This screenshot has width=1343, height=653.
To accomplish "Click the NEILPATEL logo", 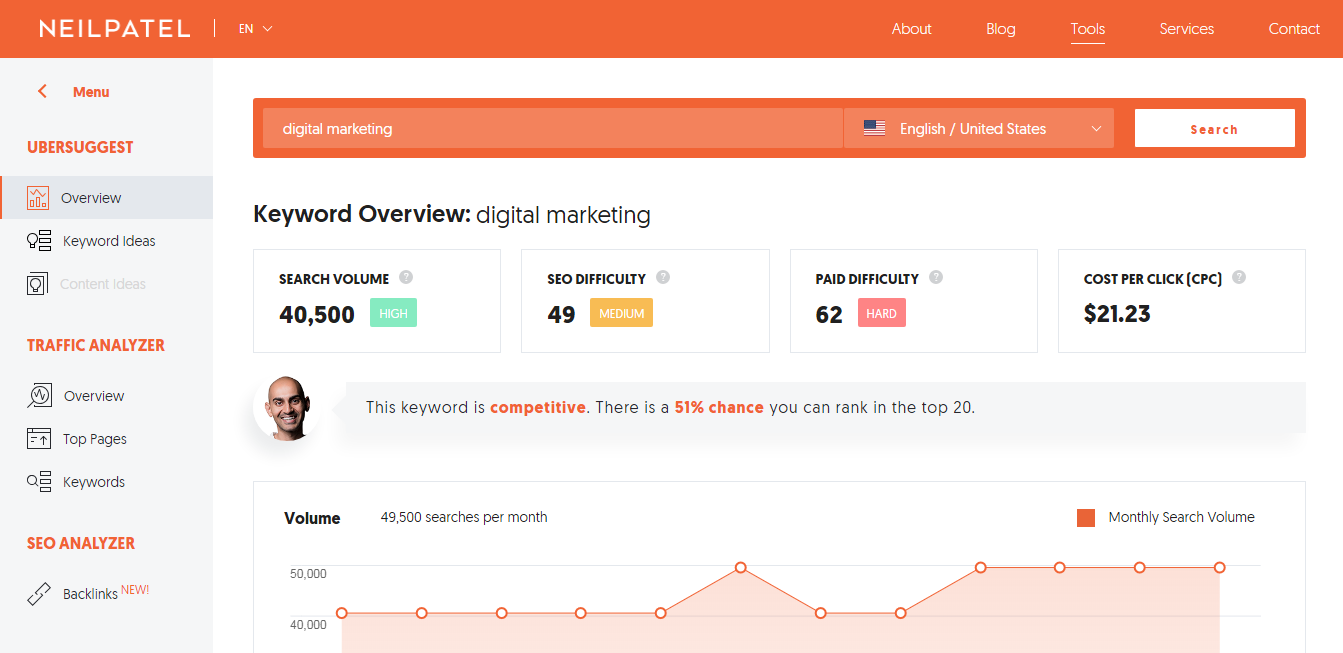I will [114, 29].
